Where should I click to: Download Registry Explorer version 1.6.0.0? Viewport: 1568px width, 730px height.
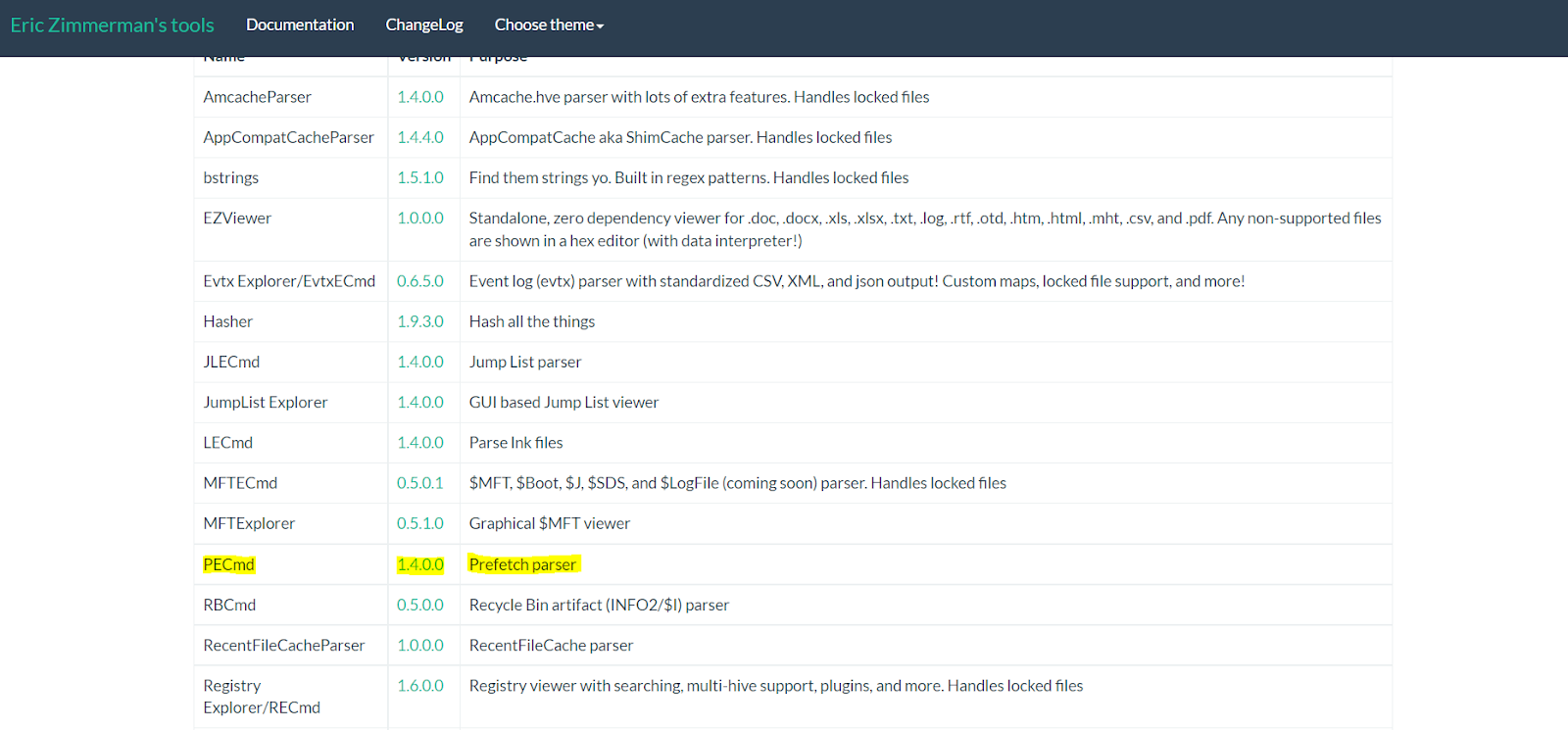point(420,685)
